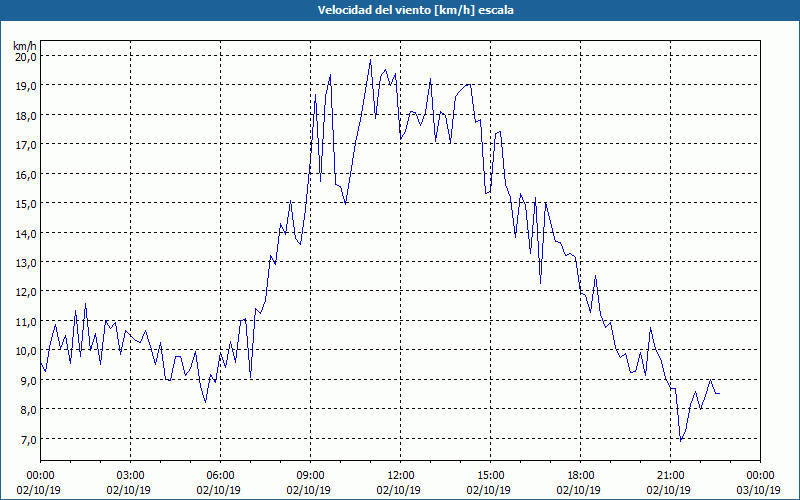Select the 13,0 y-axis value
Image resolution: width=800 pixels, height=500 pixels.
click(26, 263)
